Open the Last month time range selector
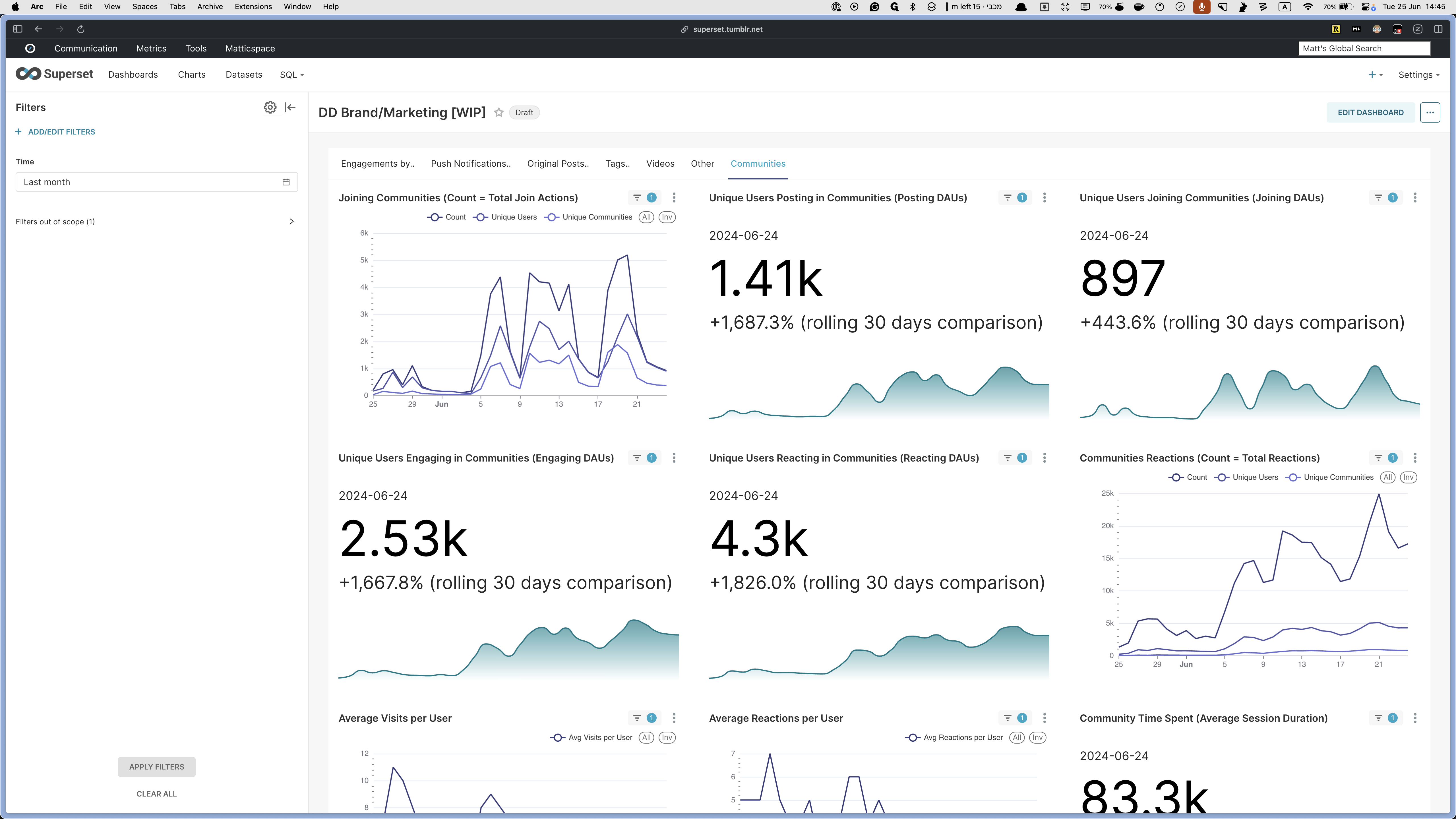This screenshot has width=1456, height=819. tap(157, 182)
